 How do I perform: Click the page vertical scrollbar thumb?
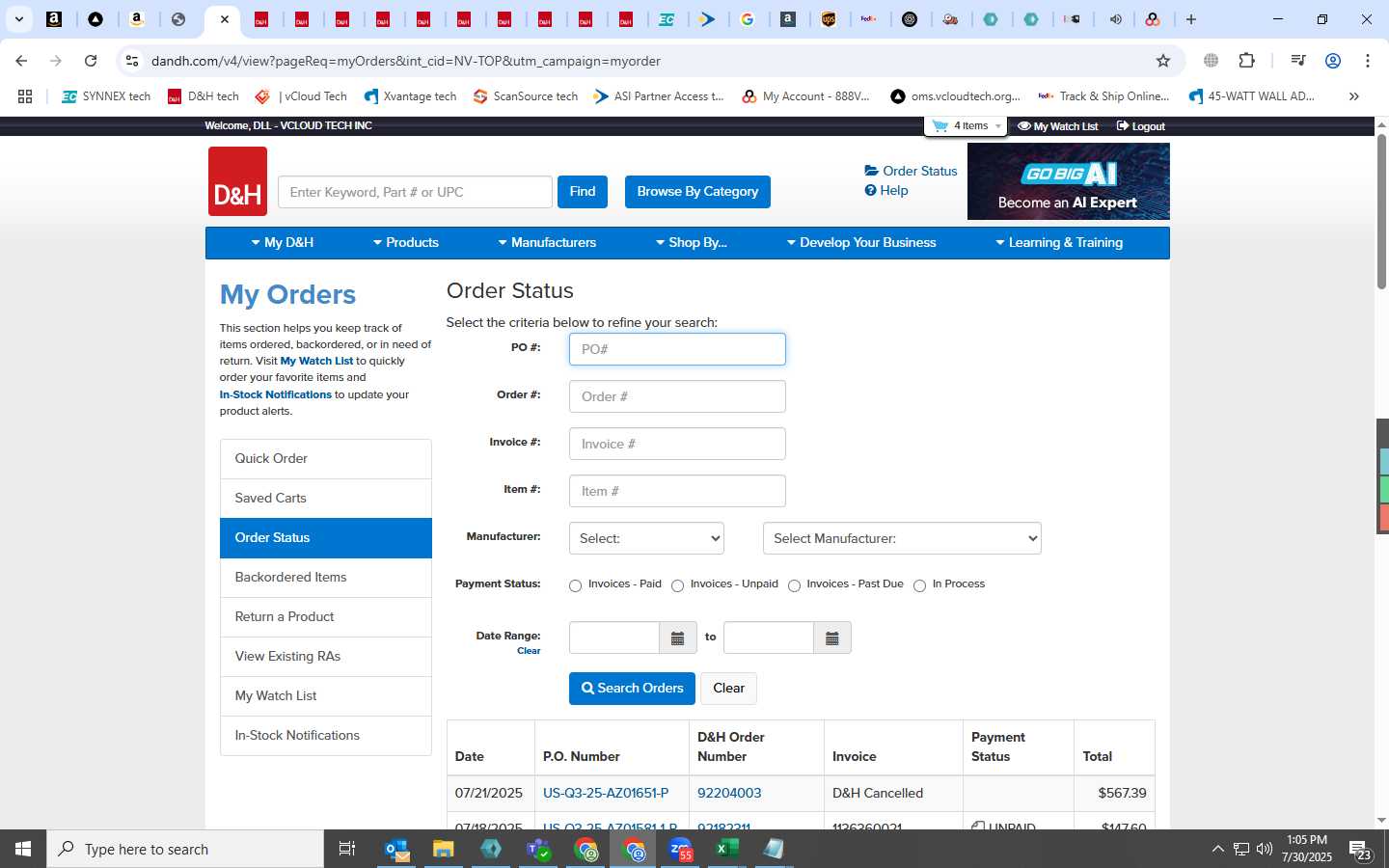coord(1381,212)
